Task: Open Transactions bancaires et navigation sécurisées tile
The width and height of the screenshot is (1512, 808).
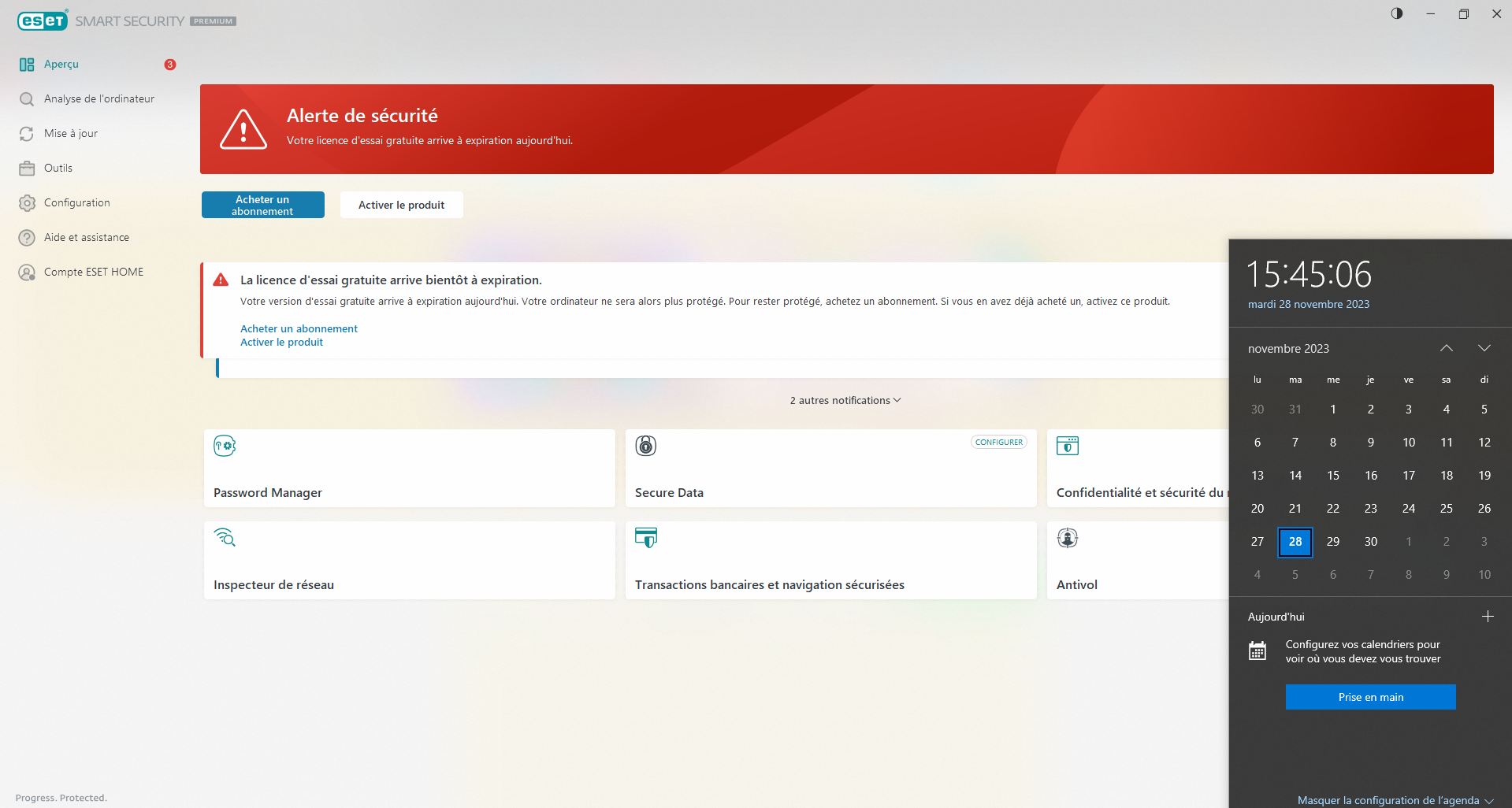Action: coord(831,560)
